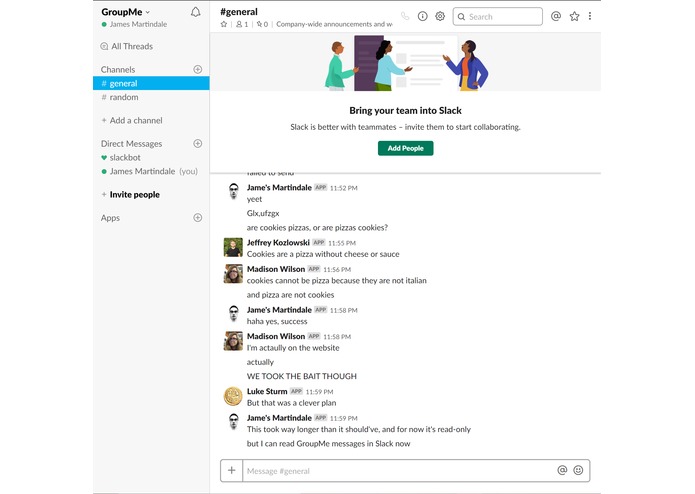Image resolution: width=695 pixels, height=494 pixels.
Task: Click Luke Sturm's avatar
Action: pos(233,396)
